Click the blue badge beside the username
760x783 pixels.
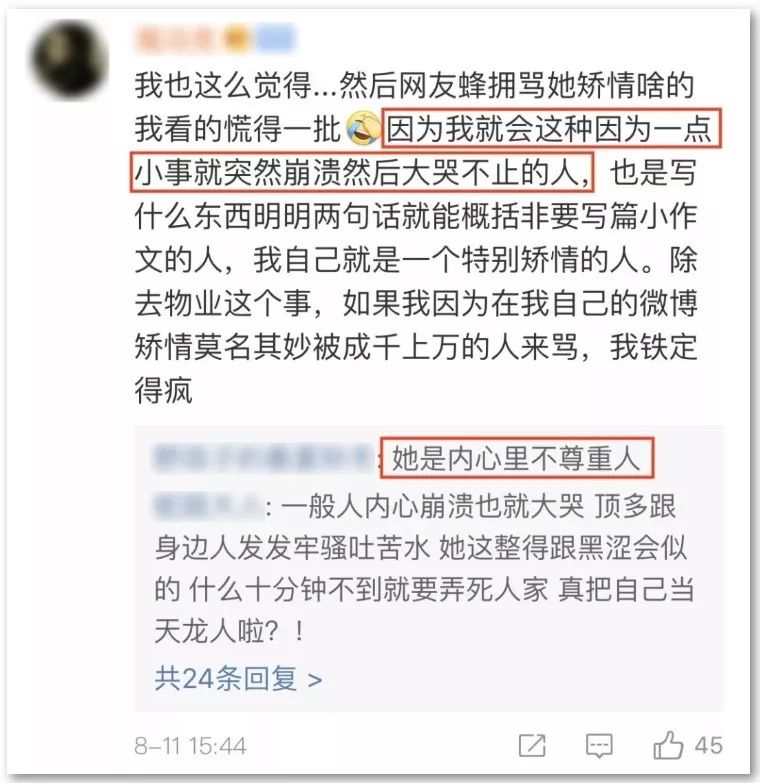tap(275, 39)
